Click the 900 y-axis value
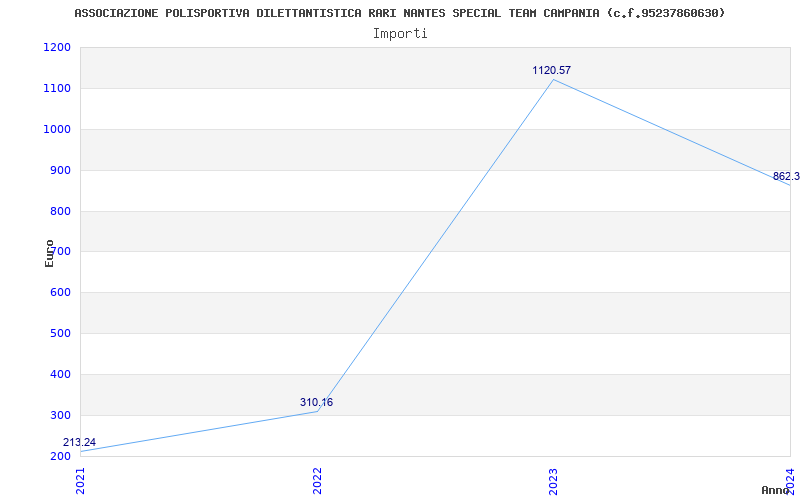The height and width of the screenshot is (500, 800). coord(60,170)
